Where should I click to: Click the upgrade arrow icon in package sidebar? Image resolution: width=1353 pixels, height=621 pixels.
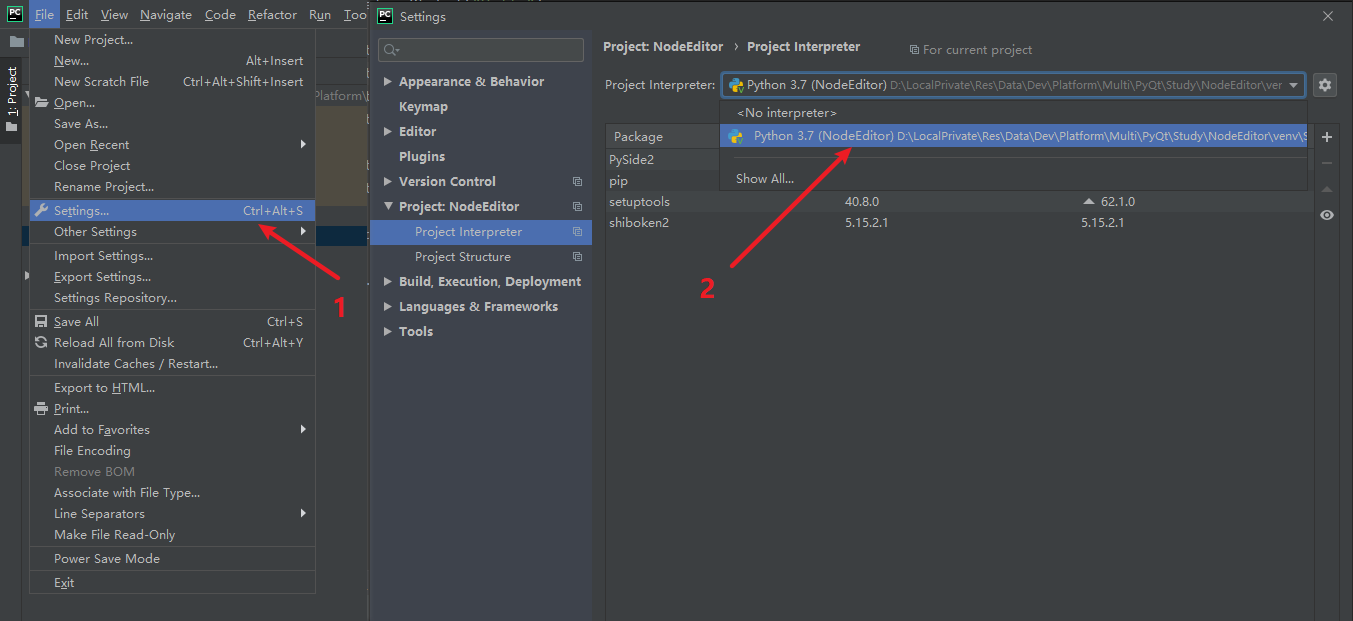(1327, 189)
